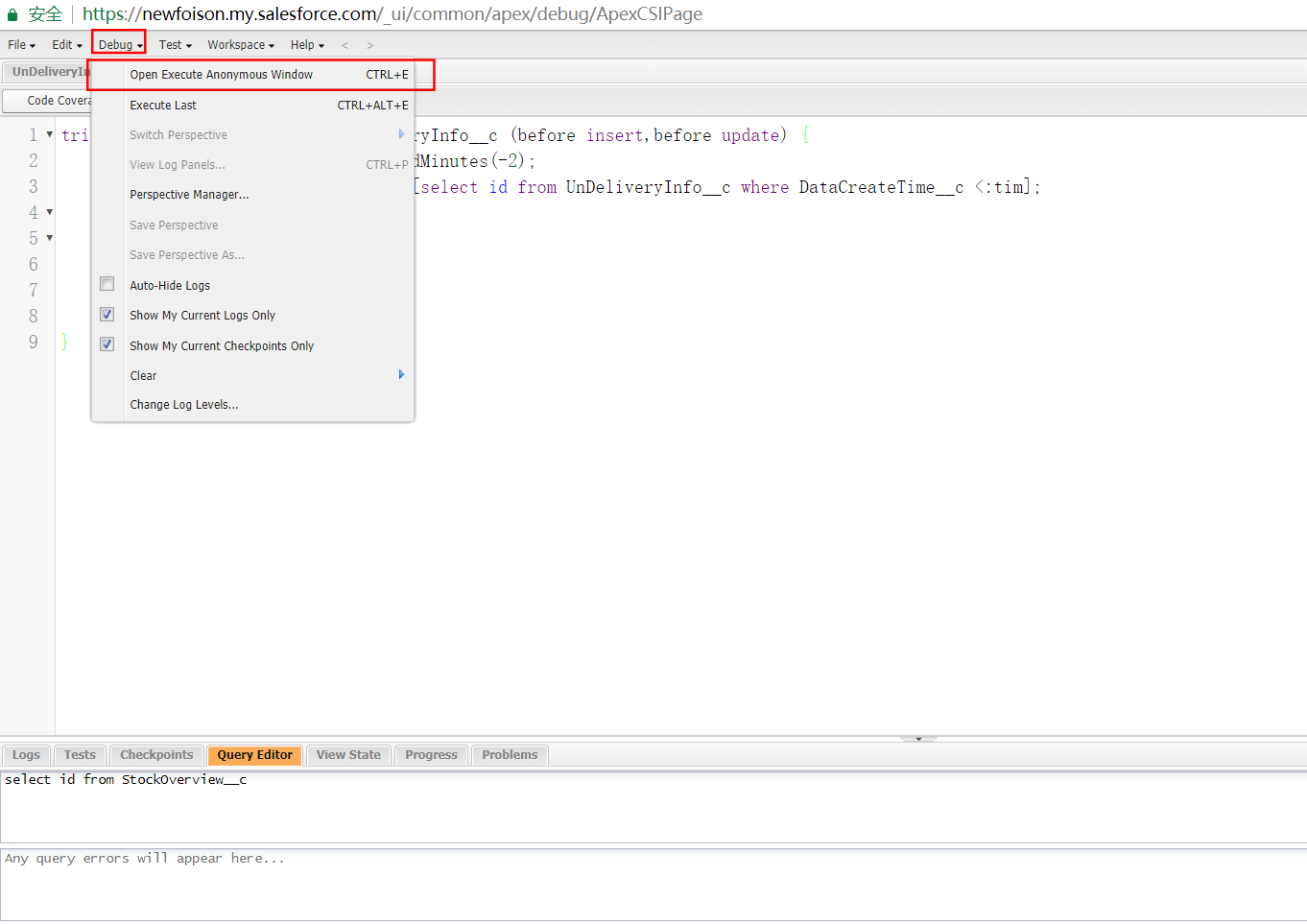This screenshot has width=1307, height=924.
Task: Choose Save Perspective As…
Action: coord(253,255)
